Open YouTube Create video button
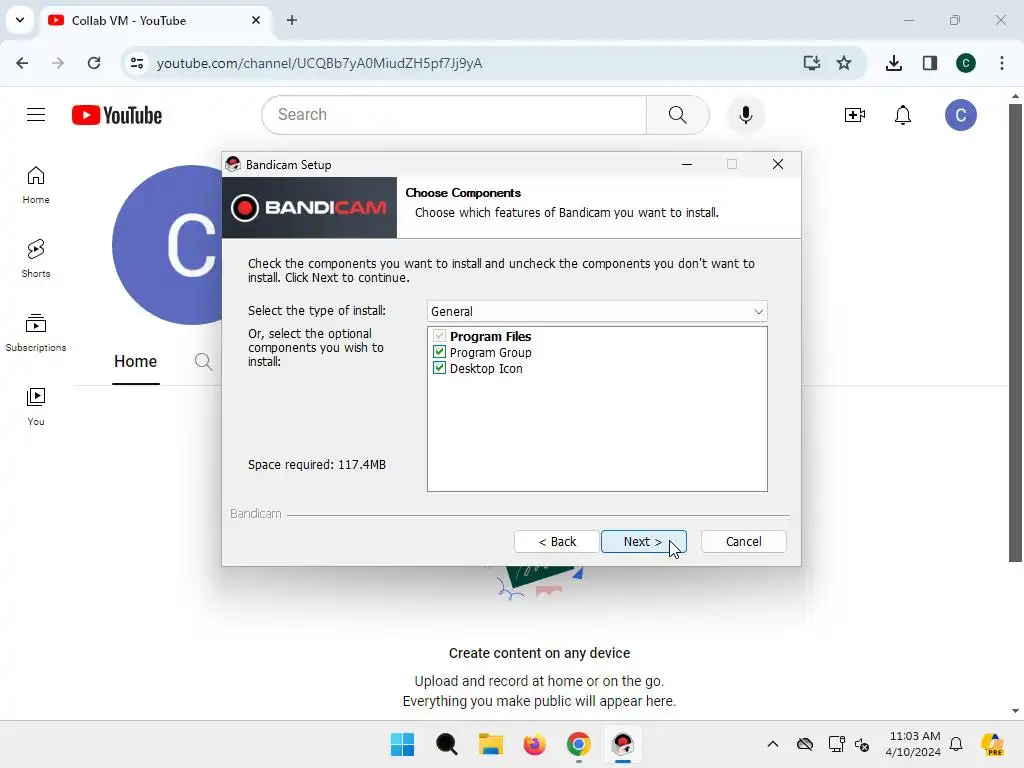Viewport: 1024px width, 768px height. pyautogui.click(x=854, y=115)
